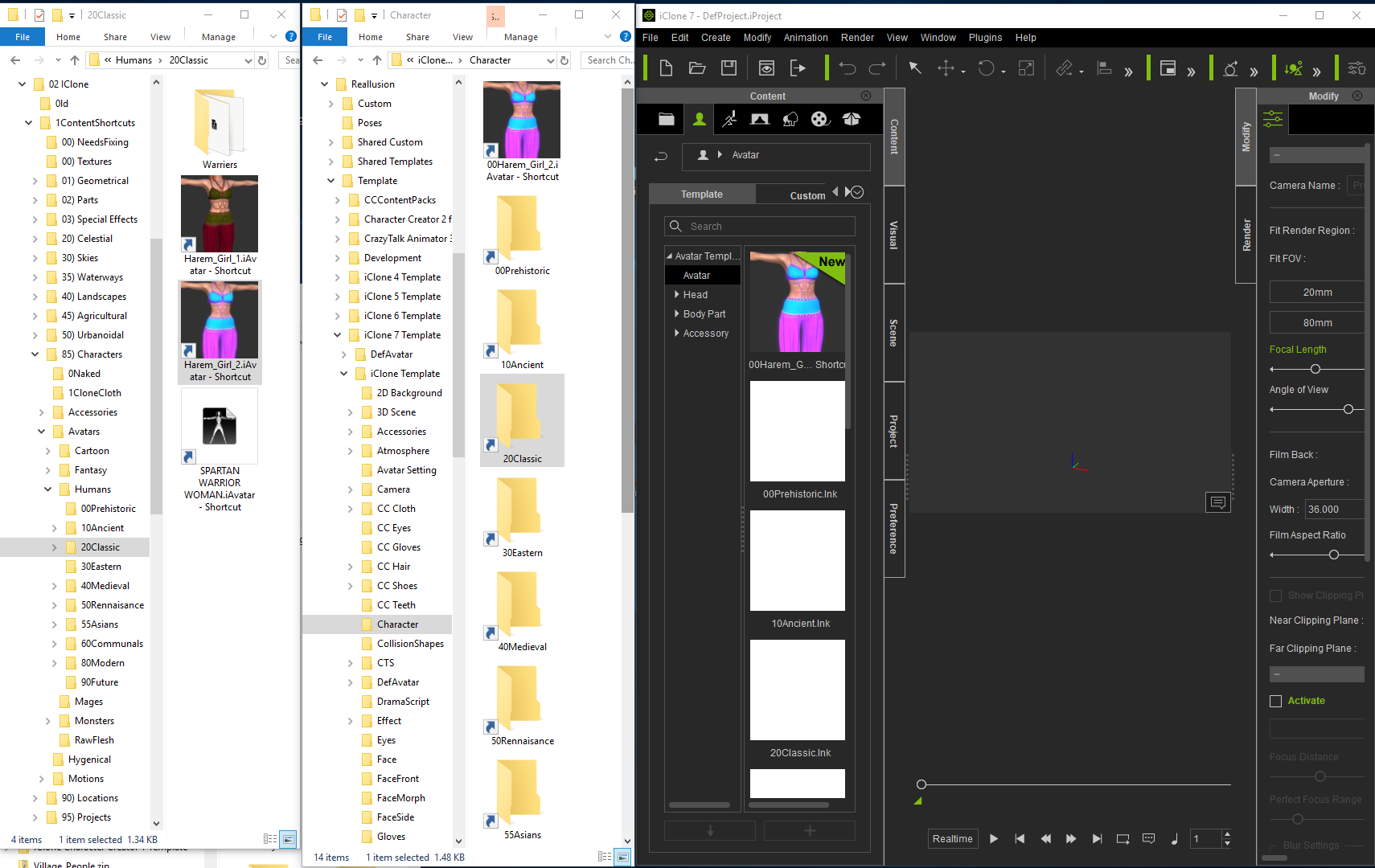Close the Modify panel
This screenshot has width=1375, height=868.
coord(1357,96)
